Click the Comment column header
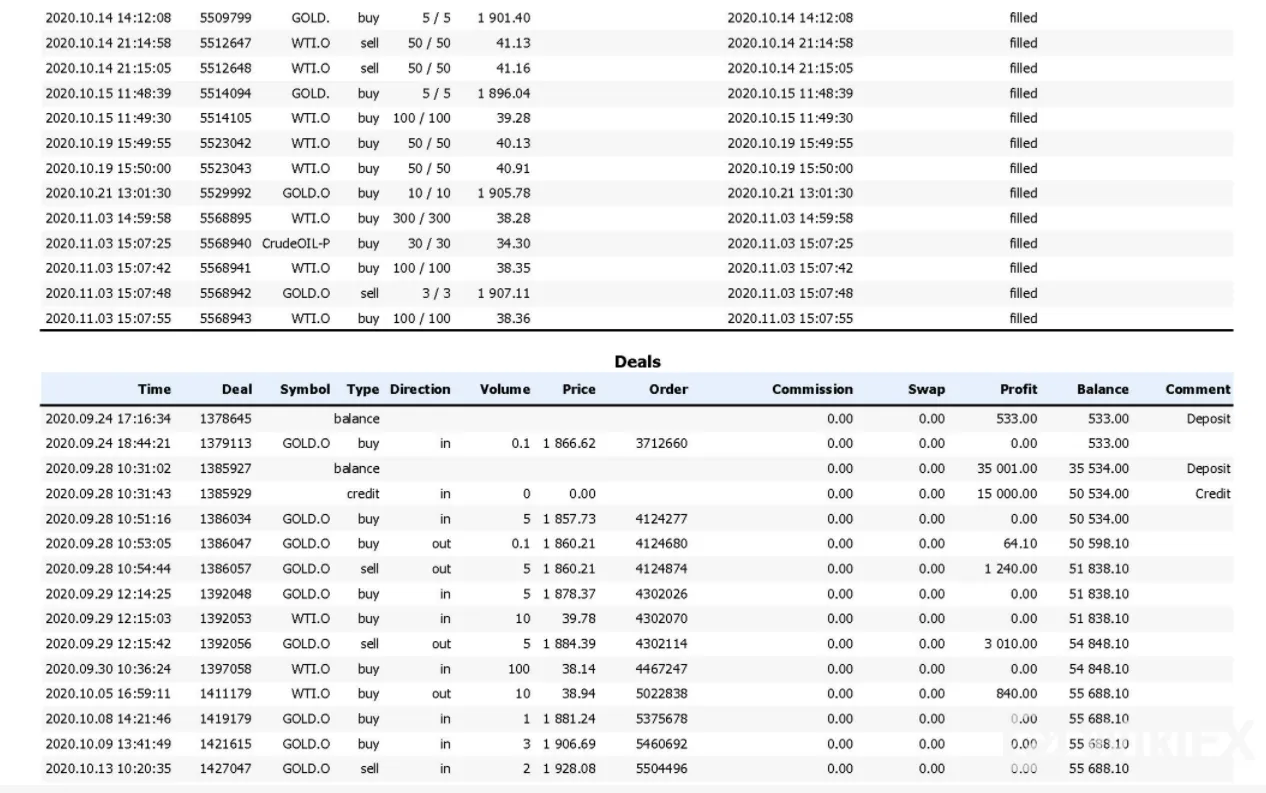Screen dimensions: 1266x793 coord(1198,389)
